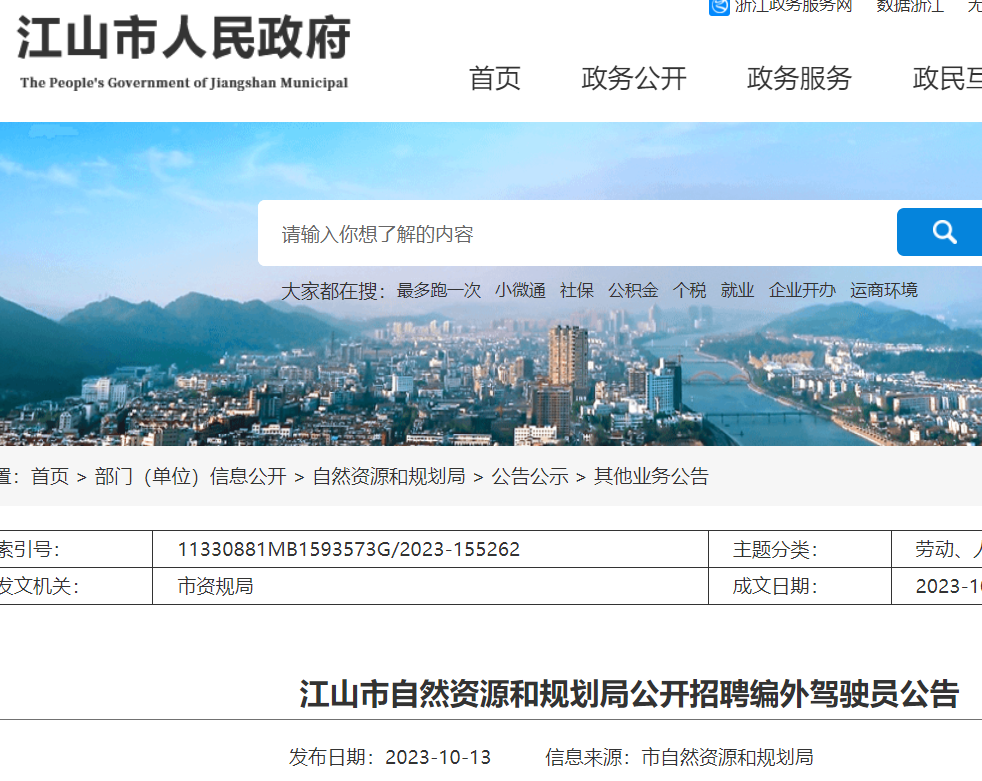Search hot keyword 社保
982x781 pixels.
pos(577,291)
